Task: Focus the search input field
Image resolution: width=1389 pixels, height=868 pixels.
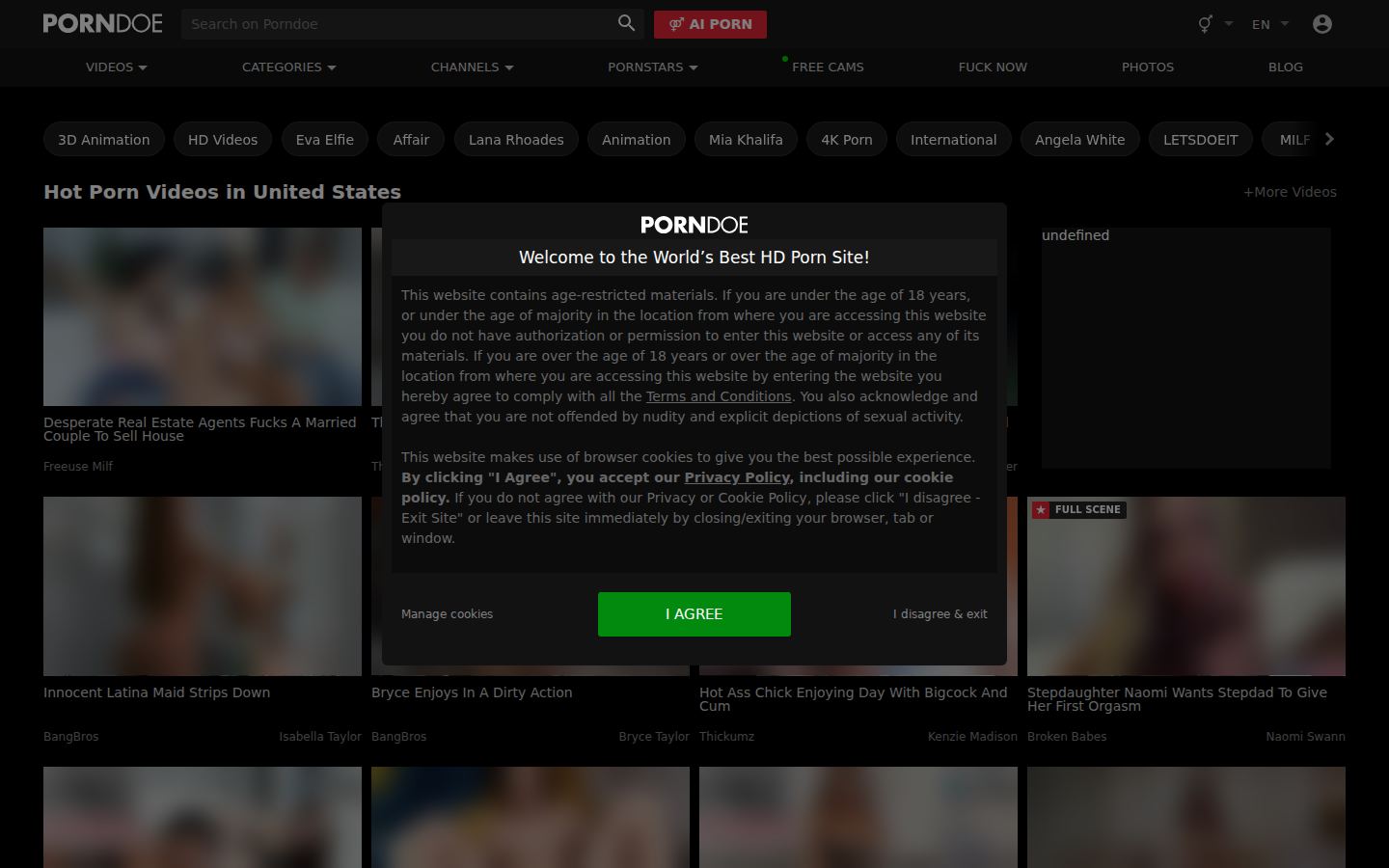Action: coord(399,24)
